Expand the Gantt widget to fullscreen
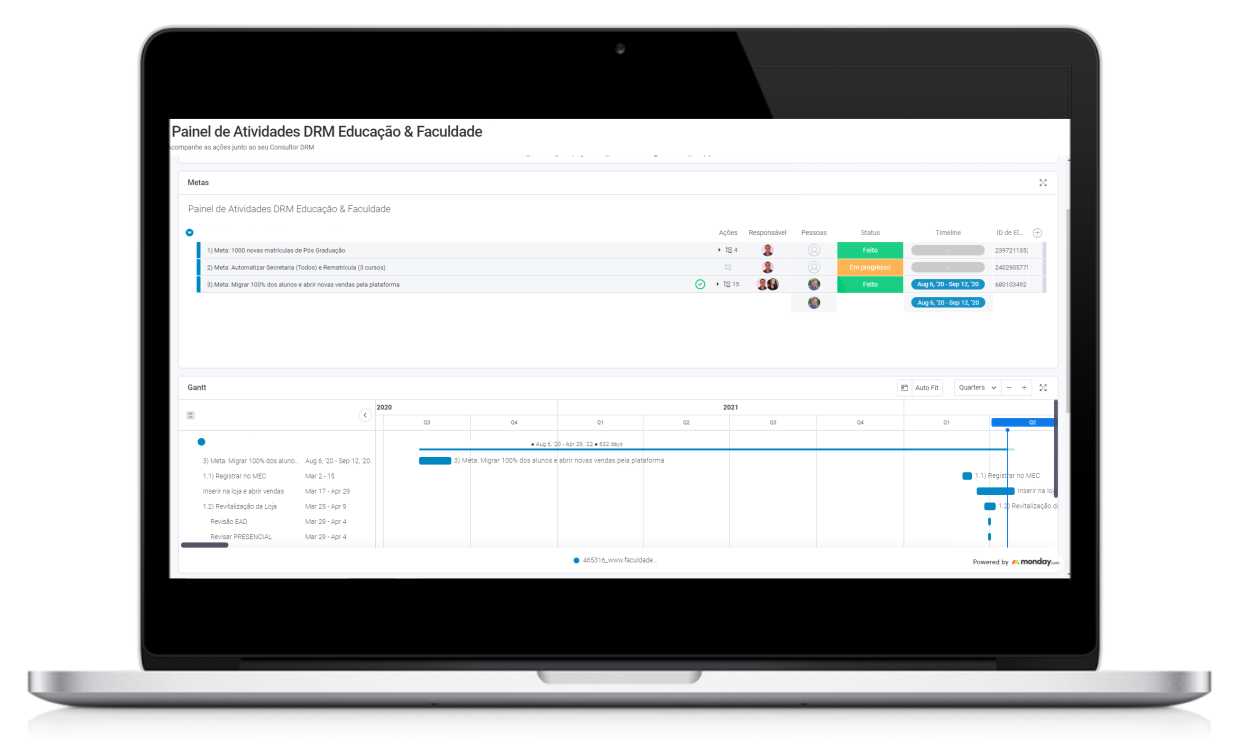Viewport: 1240px width, 744px height. (1043, 388)
